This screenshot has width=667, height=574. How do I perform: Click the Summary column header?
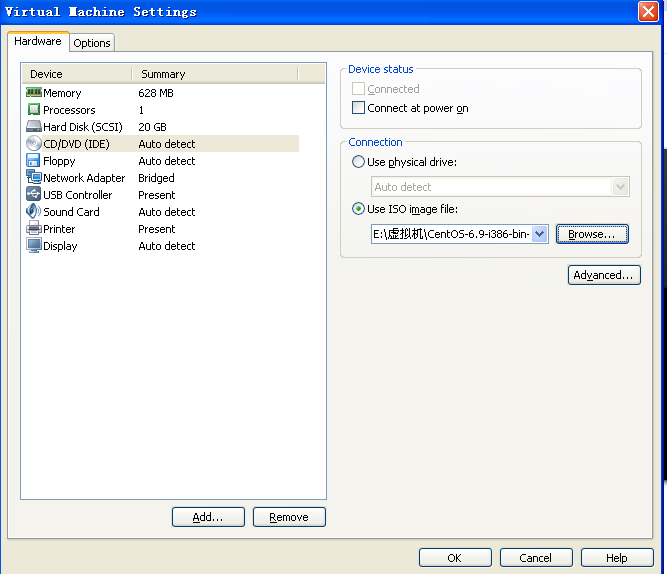tap(215, 74)
